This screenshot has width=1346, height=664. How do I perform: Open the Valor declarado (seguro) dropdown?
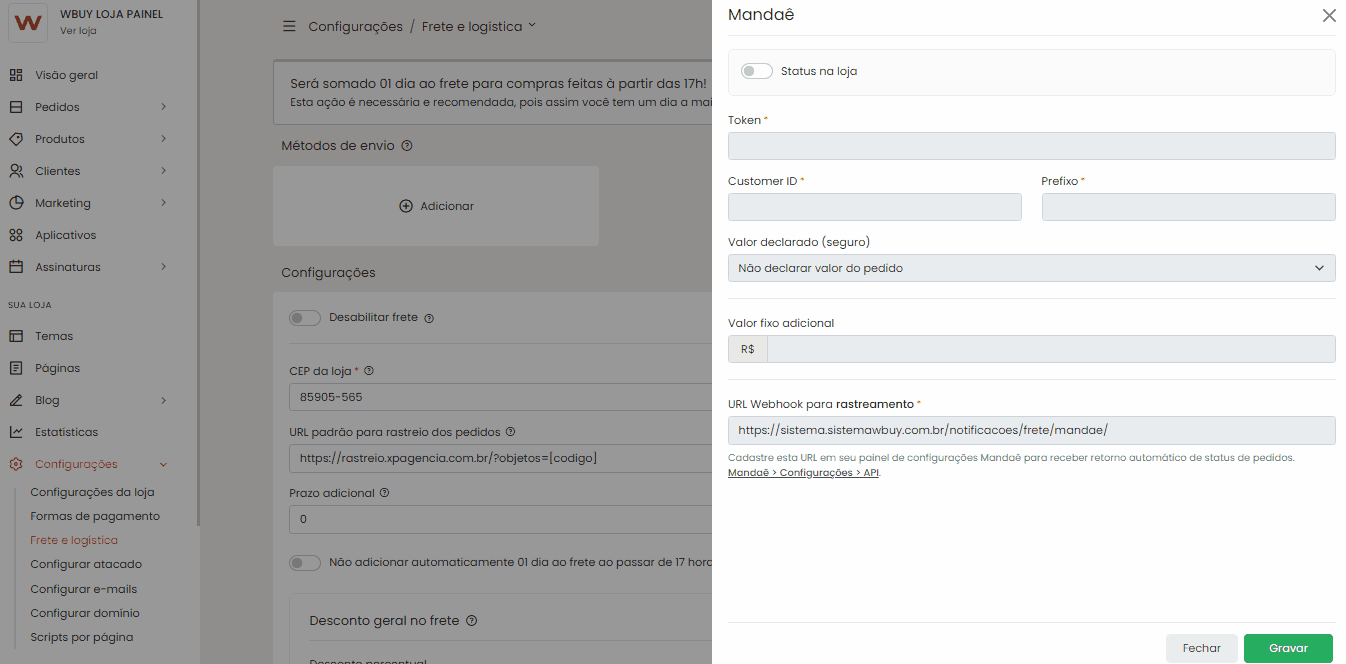pos(1031,268)
